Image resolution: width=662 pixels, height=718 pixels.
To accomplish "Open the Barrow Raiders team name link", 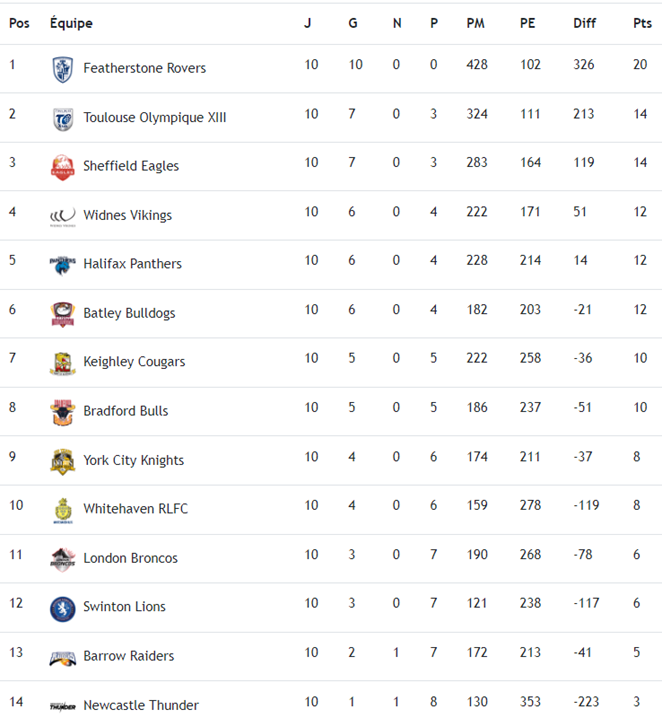I will coord(128,656).
